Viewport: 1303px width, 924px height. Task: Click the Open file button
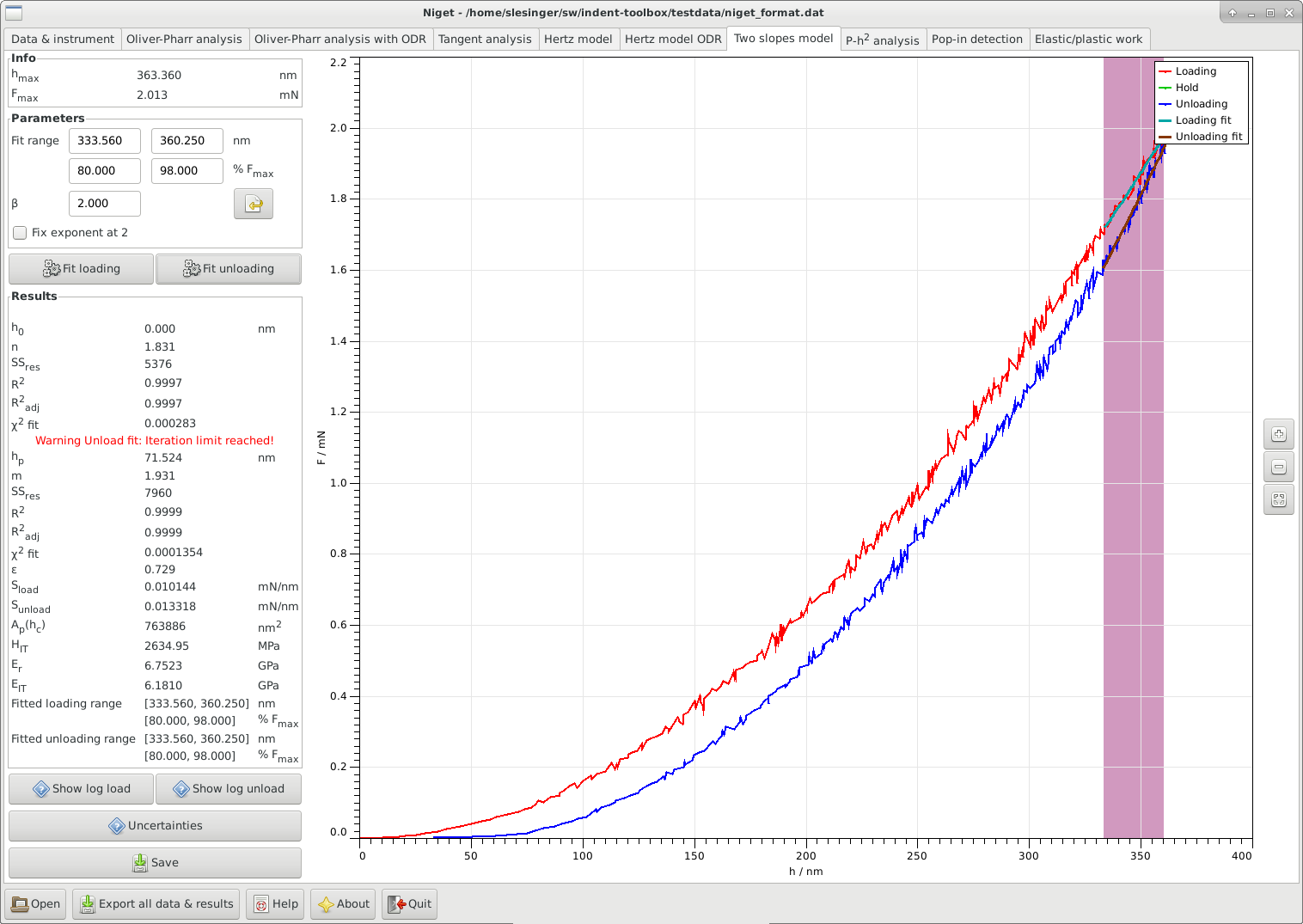[36, 904]
